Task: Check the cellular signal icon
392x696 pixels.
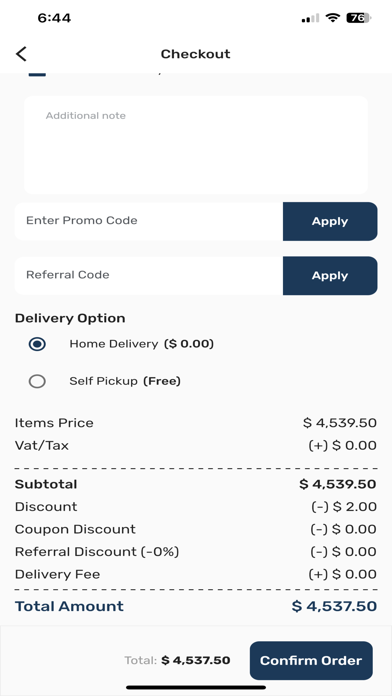Action: 310,18
